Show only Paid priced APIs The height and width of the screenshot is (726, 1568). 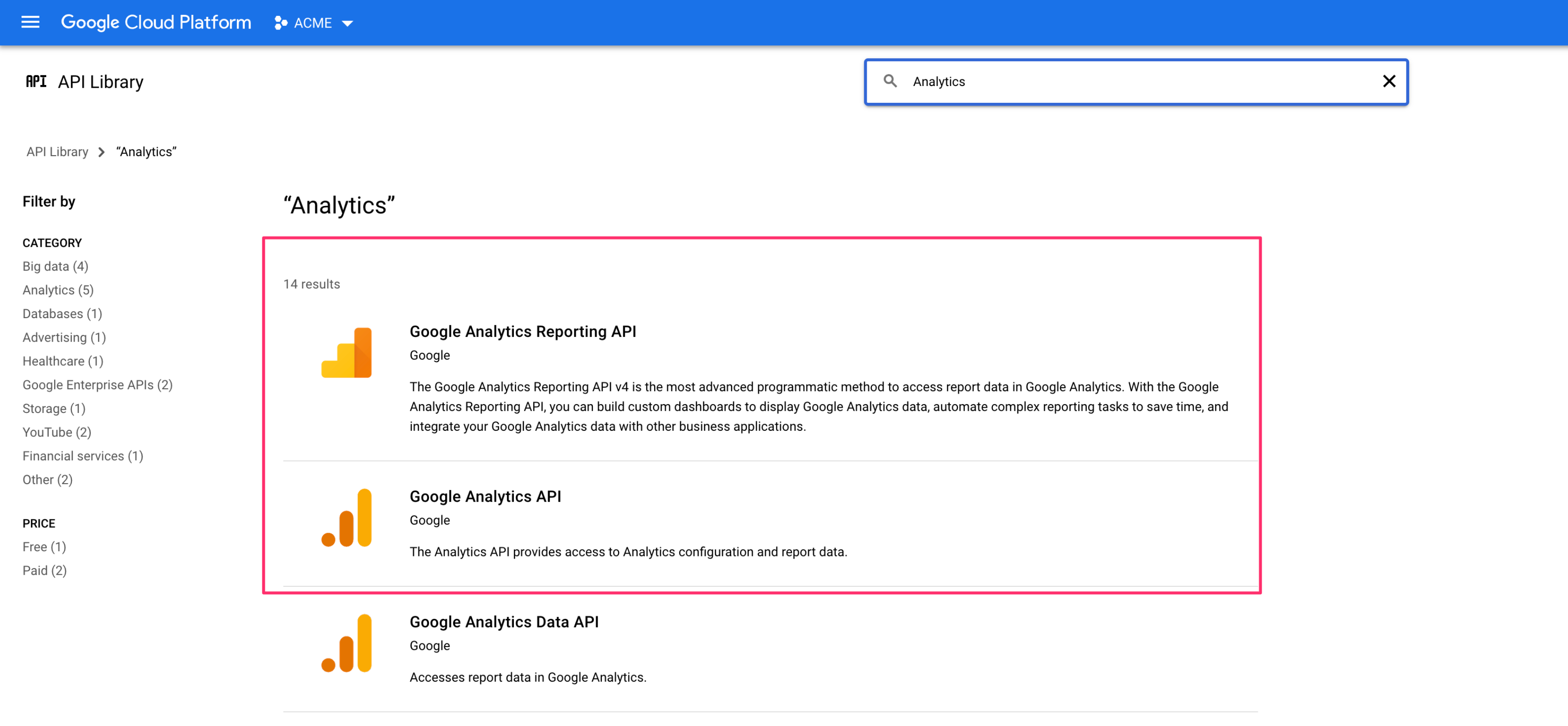coord(44,571)
